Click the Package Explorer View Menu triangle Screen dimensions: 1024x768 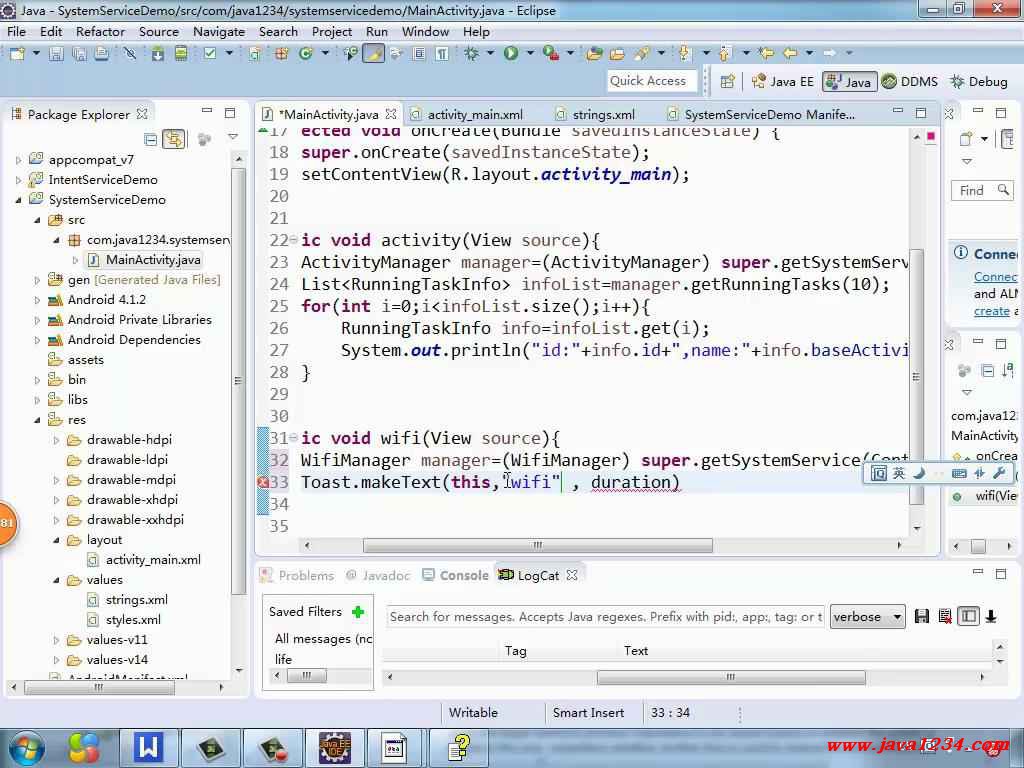pyautogui.click(x=232, y=137)
